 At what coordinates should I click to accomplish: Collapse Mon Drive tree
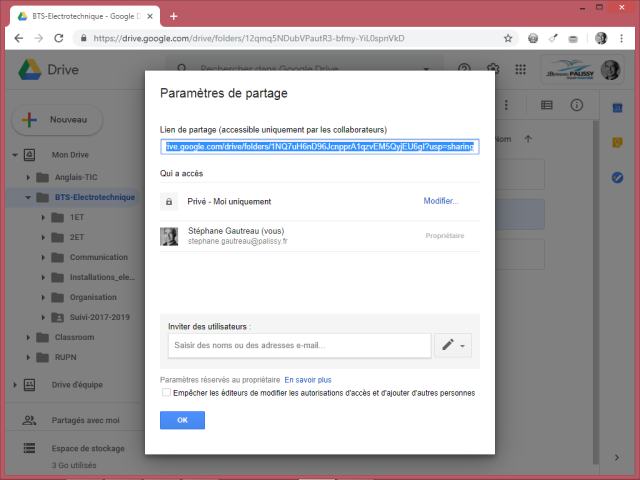[15, 155]
